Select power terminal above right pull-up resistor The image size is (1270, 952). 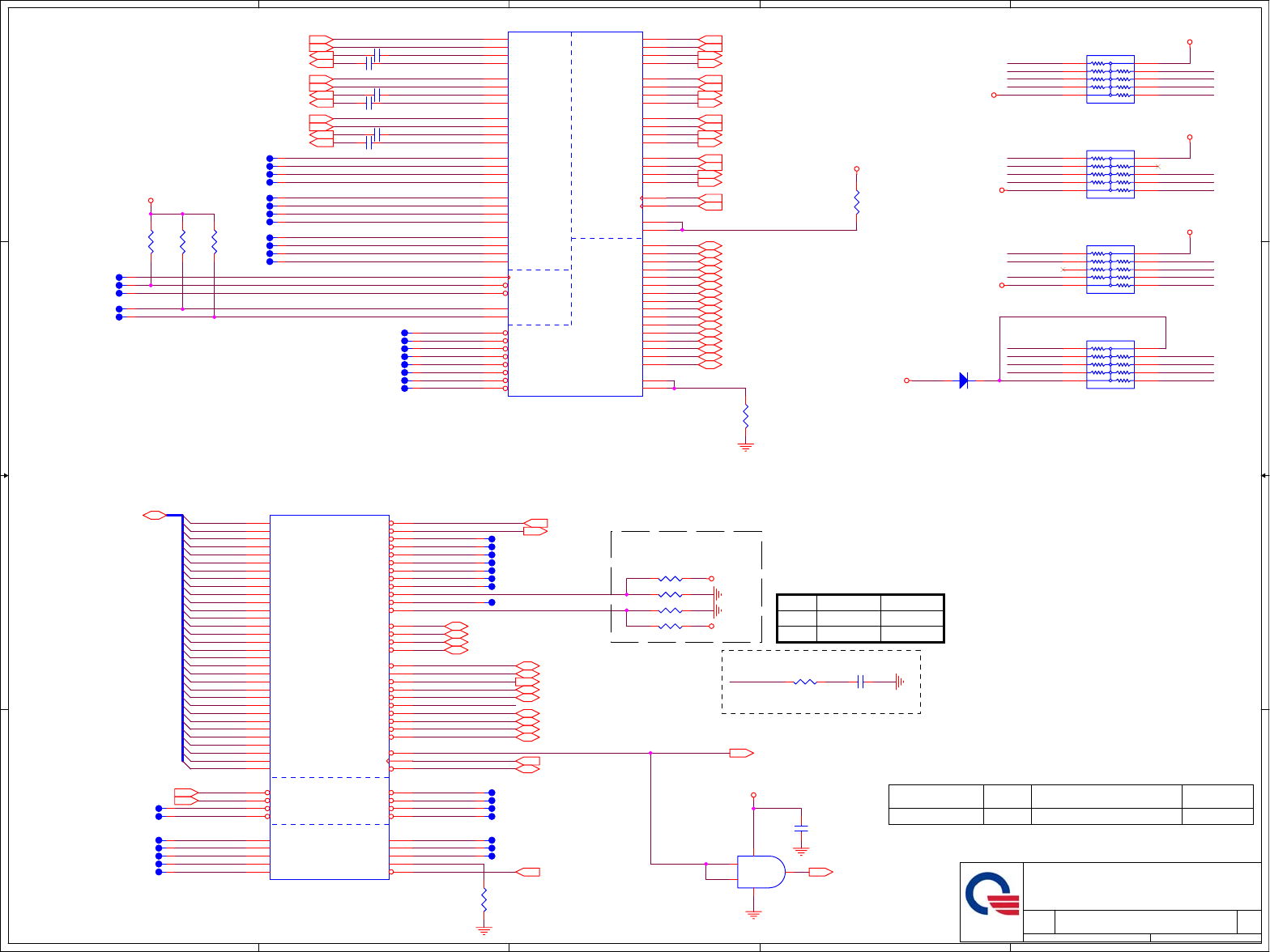coord(856,169)
